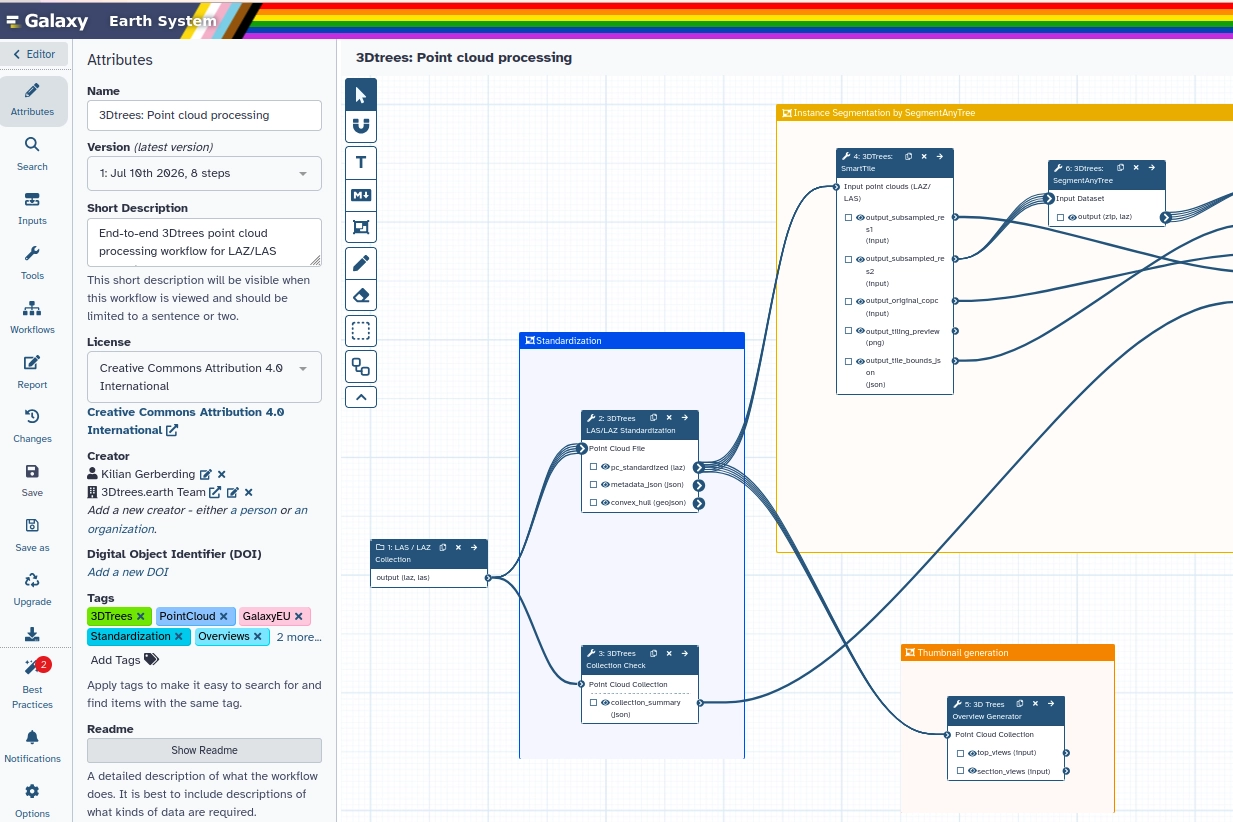Remove the 3DTrees tag
This screenshot has height=822, width=1233.
(x=140, y=617)
